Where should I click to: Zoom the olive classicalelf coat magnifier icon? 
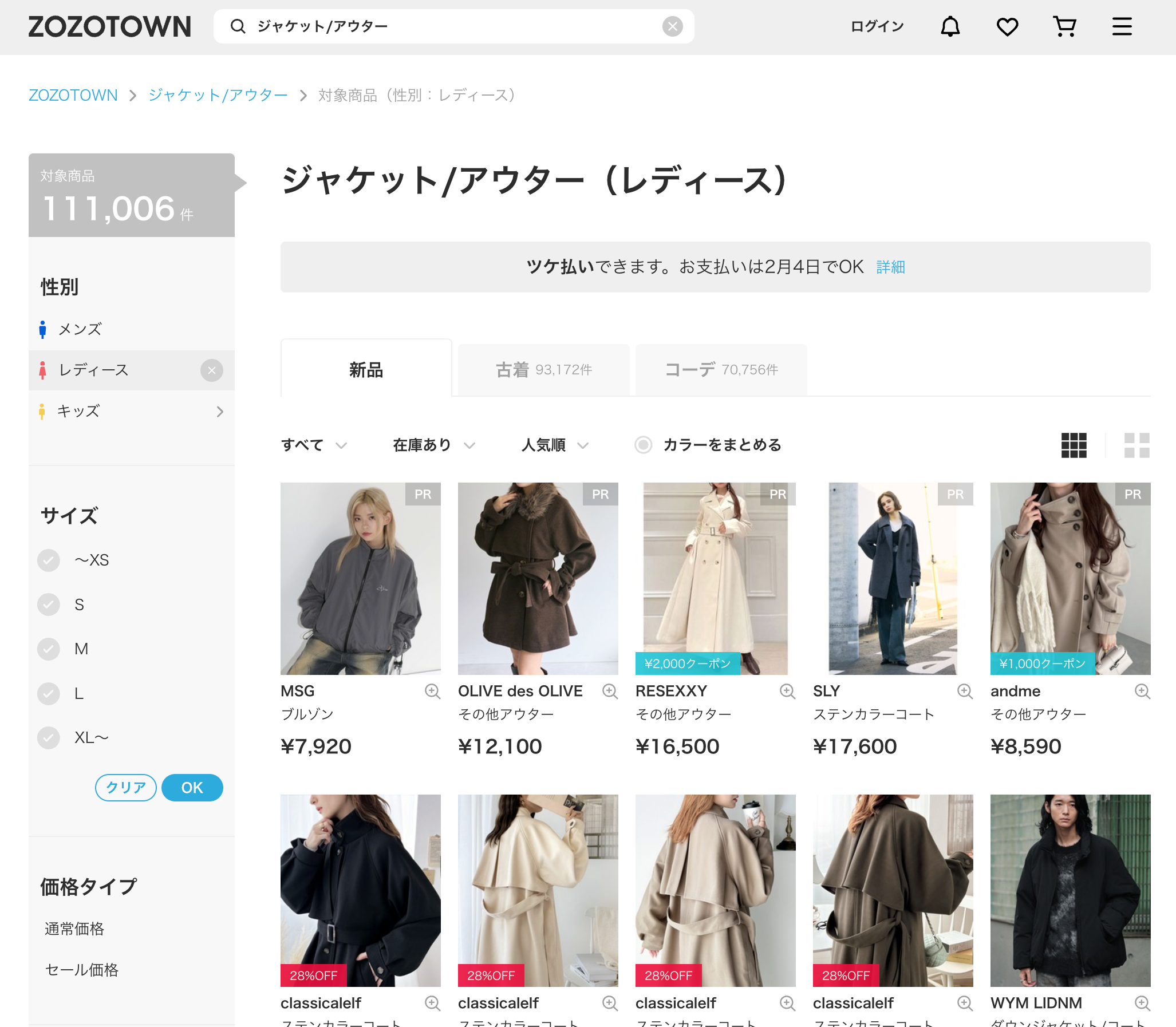pyautogui.click(x=965, y=1003)
